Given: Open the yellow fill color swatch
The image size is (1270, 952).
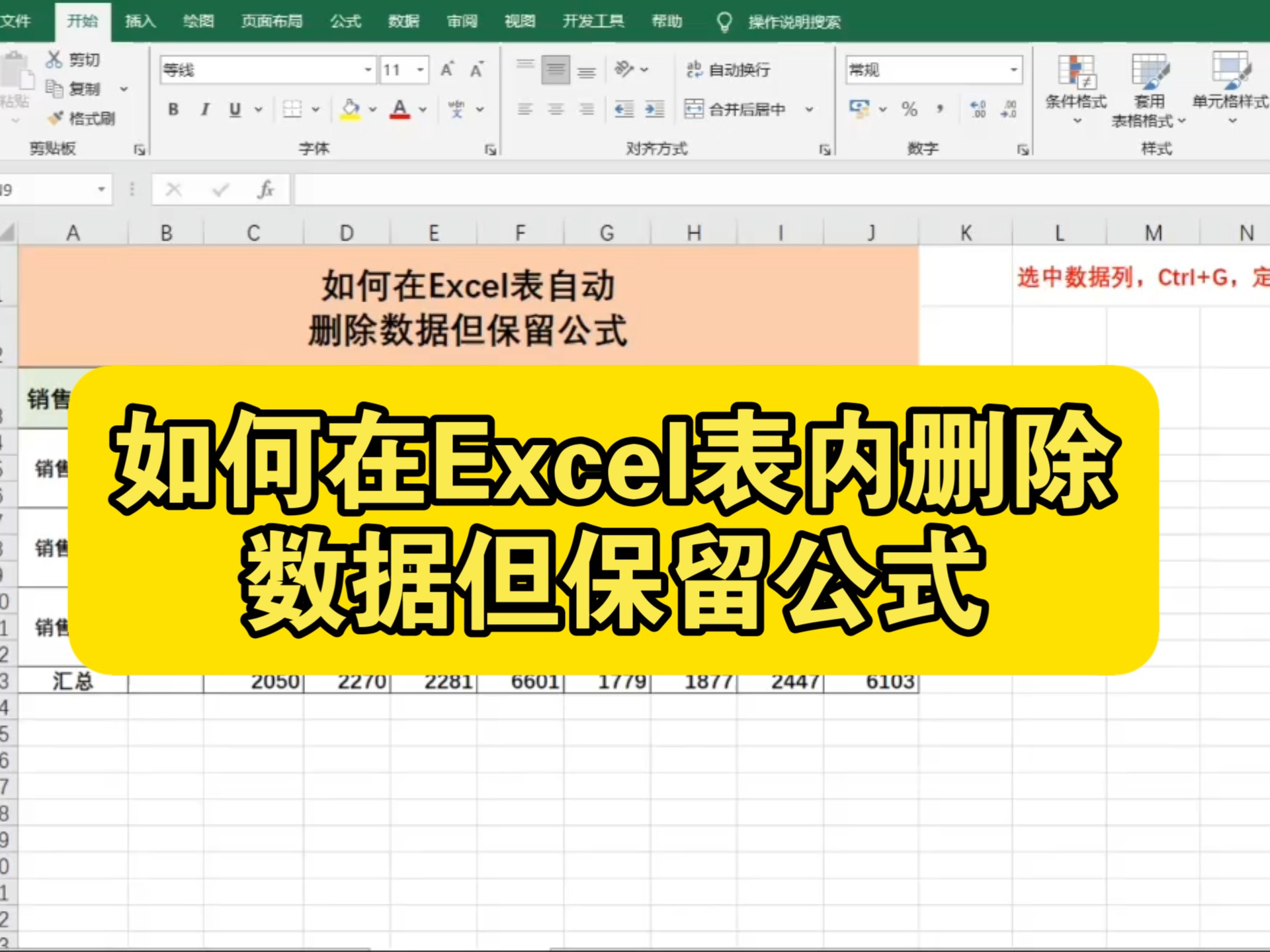Looking at the screenshot, I should click(351, 109).
